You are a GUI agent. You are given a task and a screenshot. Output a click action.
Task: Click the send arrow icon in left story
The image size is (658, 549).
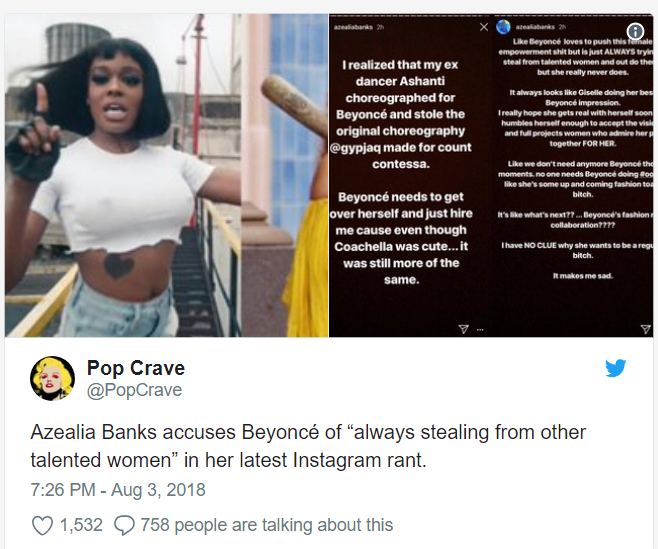click(x=463, y=329)
